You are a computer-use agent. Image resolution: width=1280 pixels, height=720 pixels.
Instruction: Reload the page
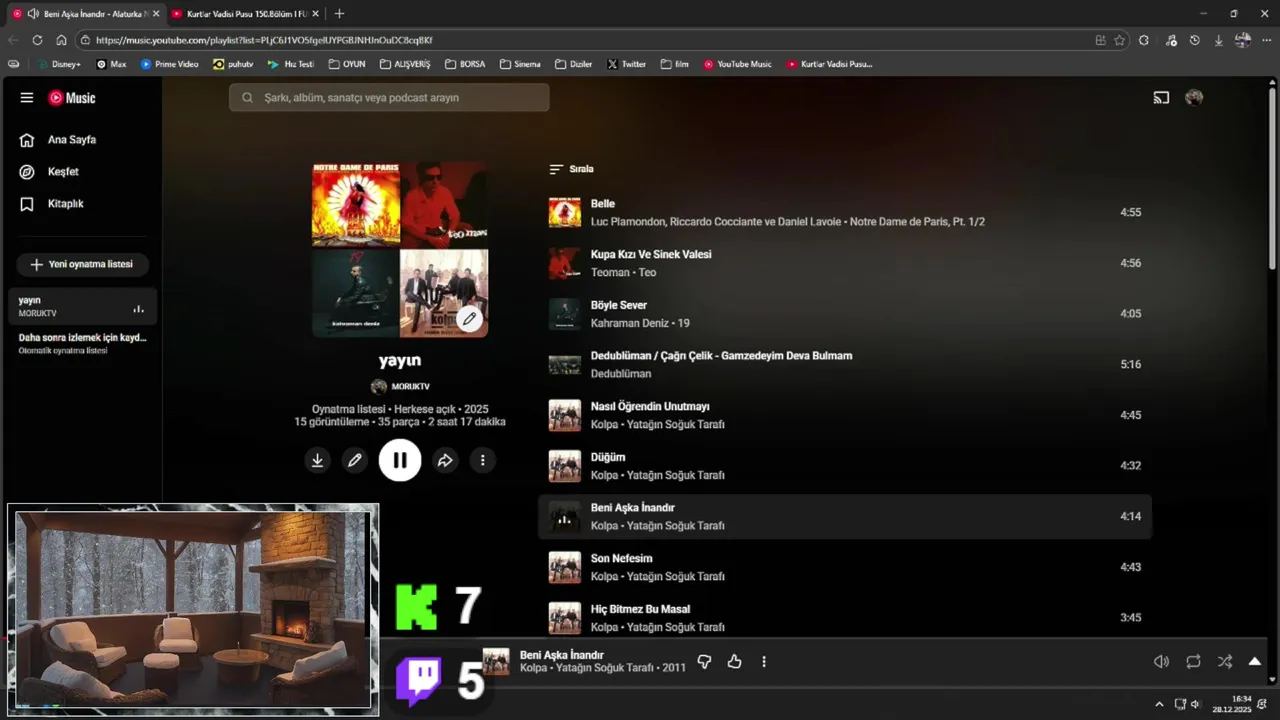(37, 40)
